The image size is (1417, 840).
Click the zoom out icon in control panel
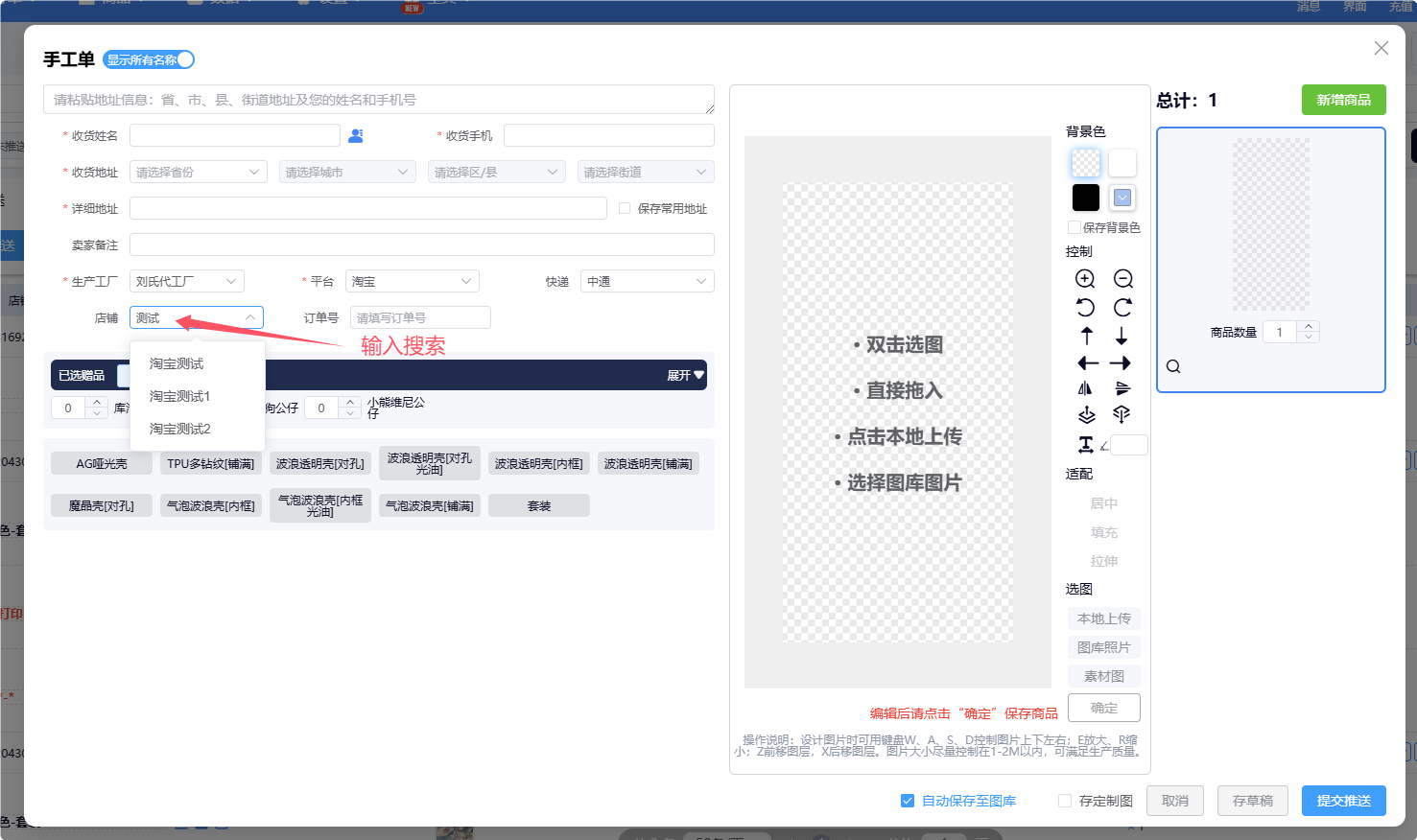coord(1123,278)
